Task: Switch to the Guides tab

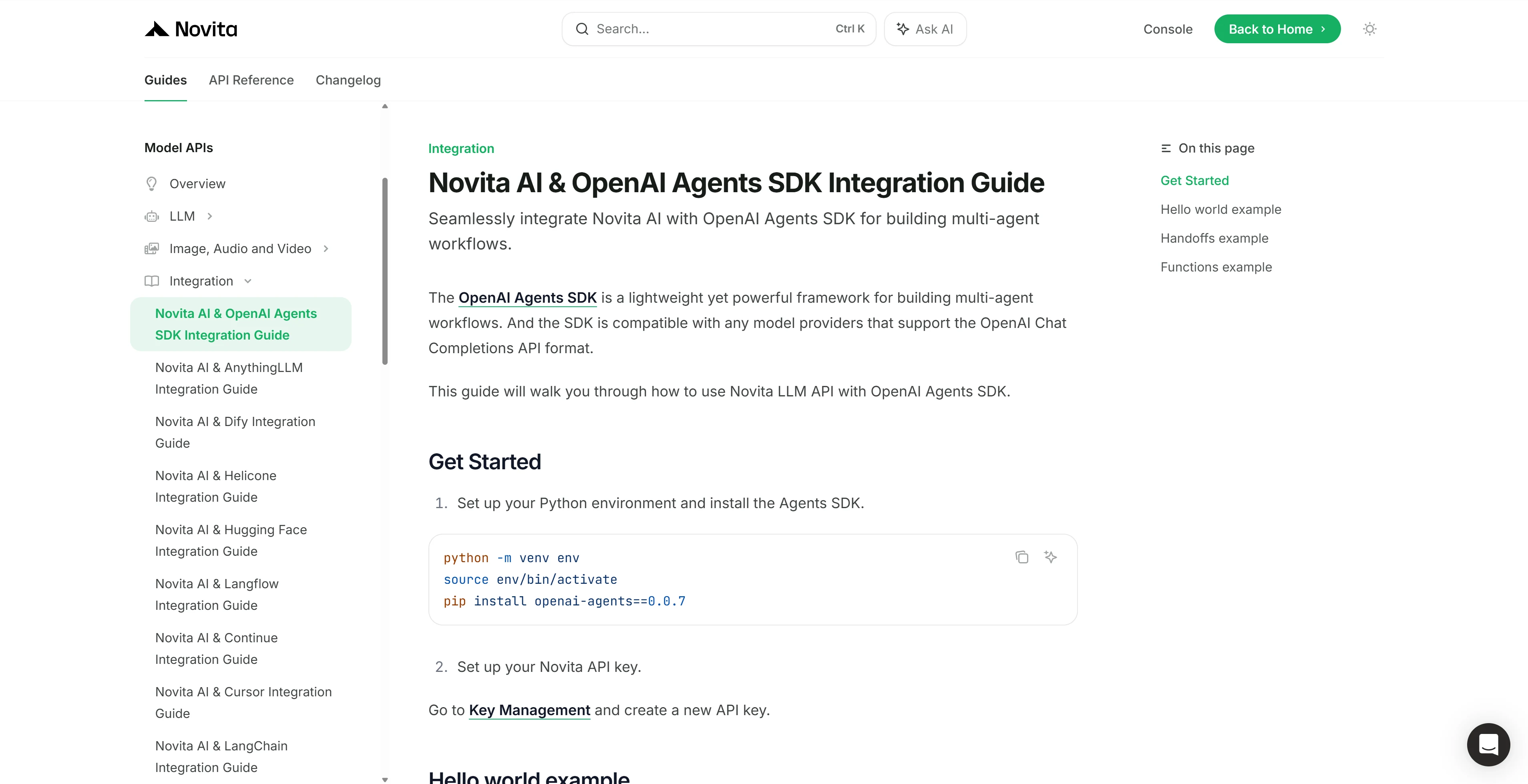Action: click(x=165, y=80)
